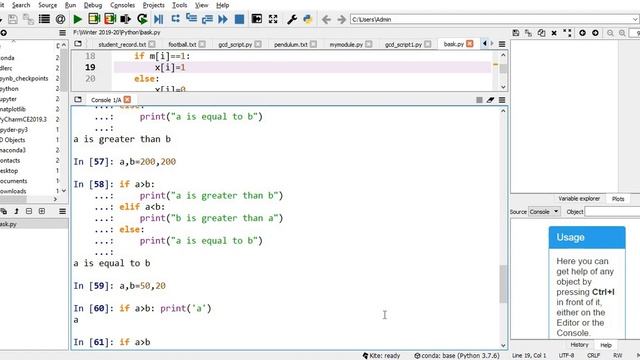This screenshot has height=360, width=640.
Task: Click the Copy plot to clipboard icon
Action: point(541,33)
